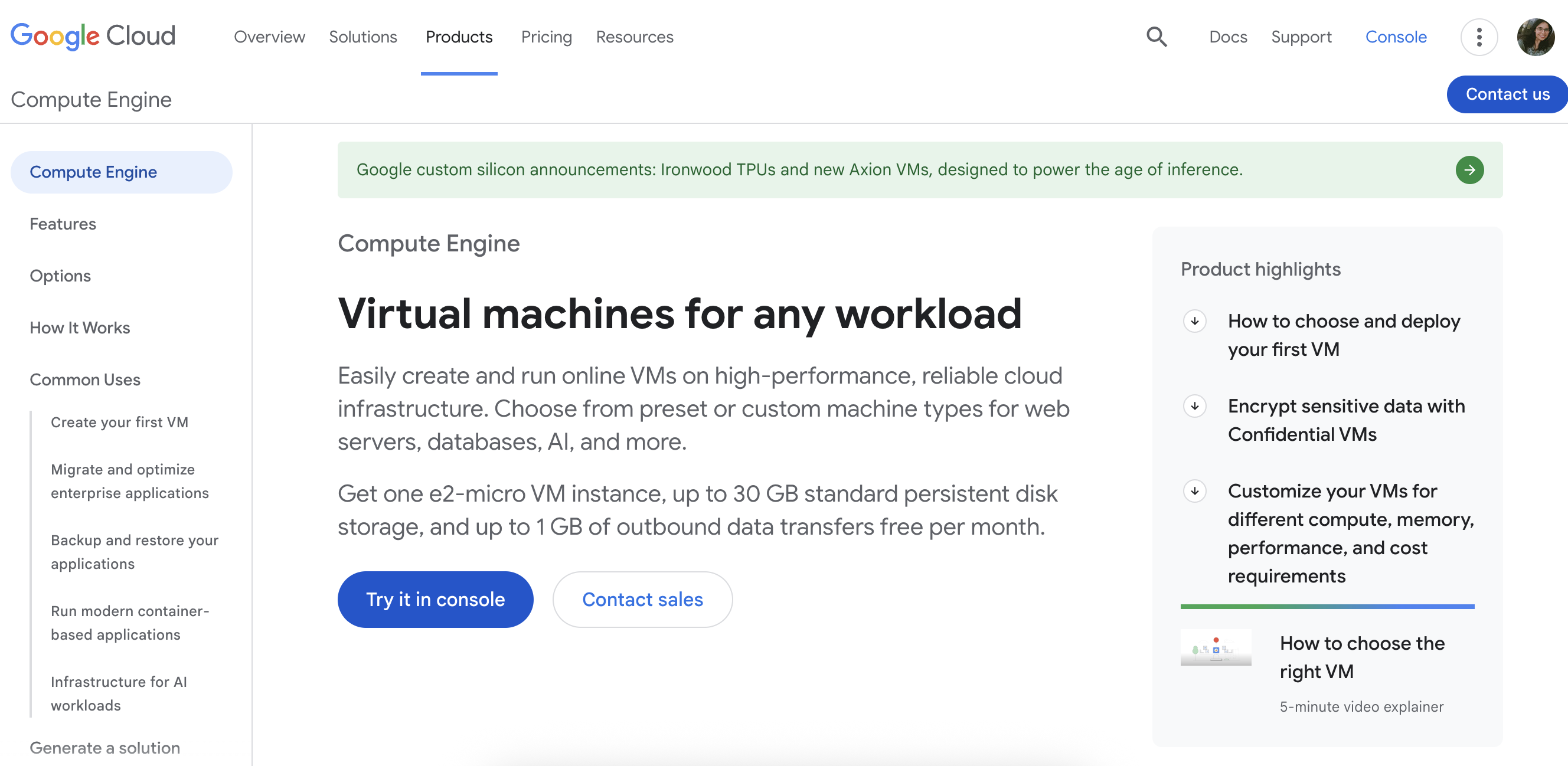
Task: Click the search magnifier icon
Action: 1156,37
